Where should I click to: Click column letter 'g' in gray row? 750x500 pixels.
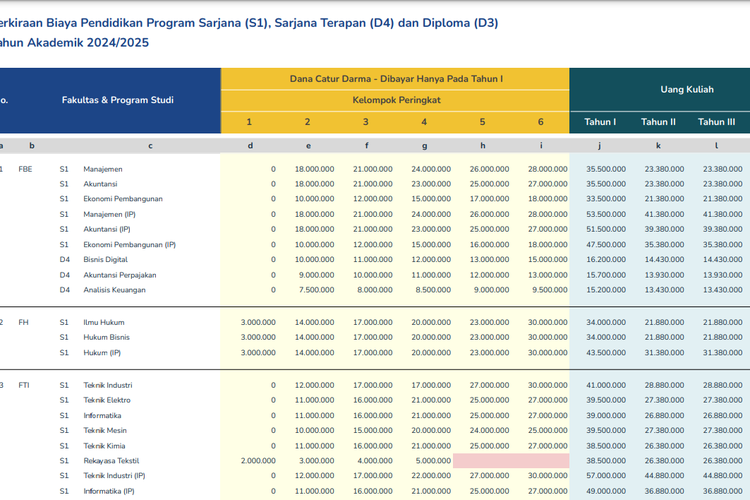tap(424, 146)
